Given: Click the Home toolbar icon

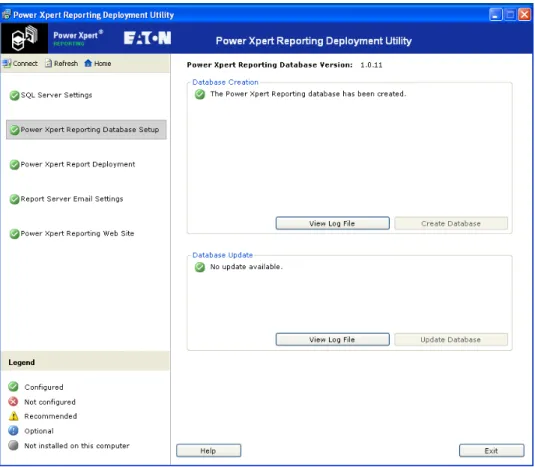Looking at the screenshot, I should [88, 63].
